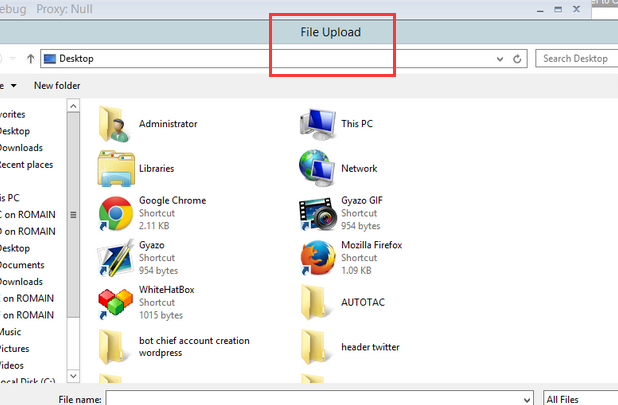Select the header twitter folder
Screen dimensions: 618x405
[317, 346]
